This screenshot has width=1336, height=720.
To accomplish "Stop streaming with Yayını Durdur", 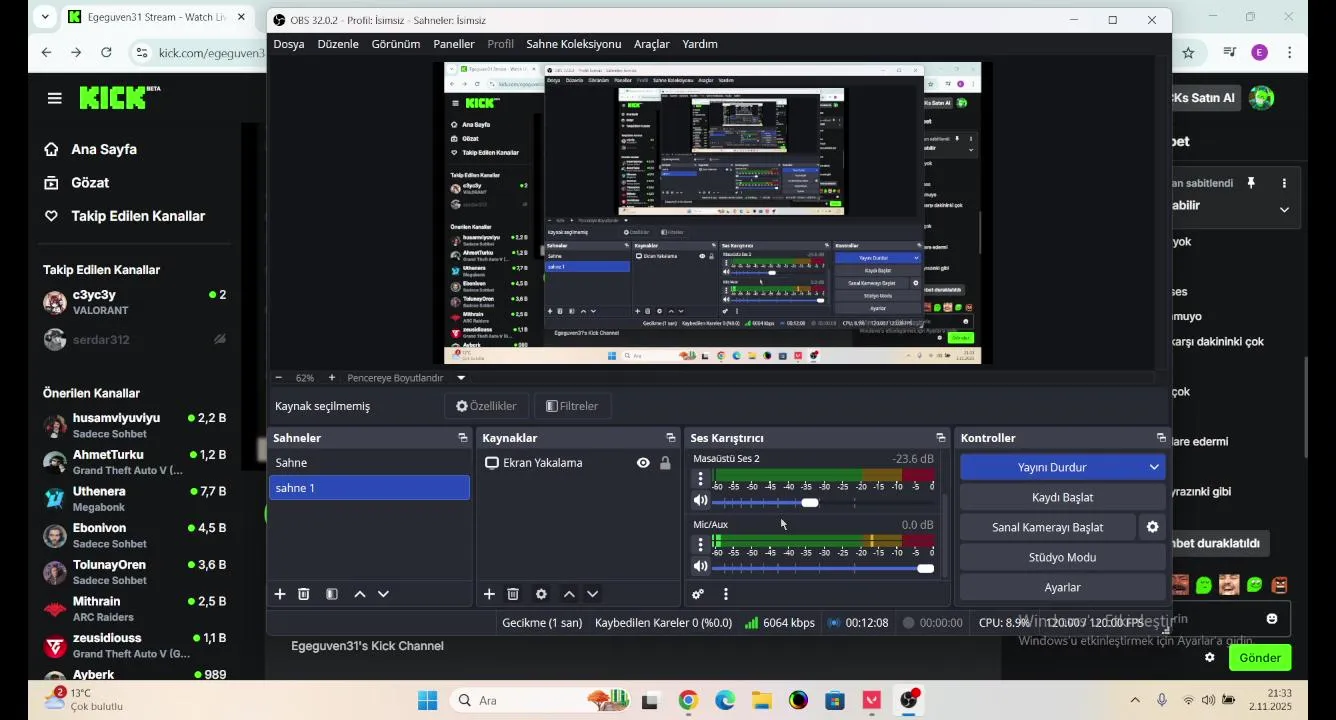I will [1052, 467].
